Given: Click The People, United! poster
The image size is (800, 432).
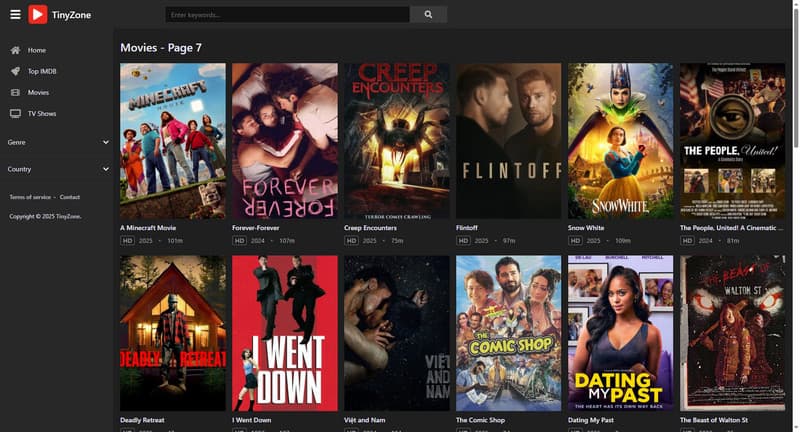Looking at the screenshot, I should pos(733,141).
